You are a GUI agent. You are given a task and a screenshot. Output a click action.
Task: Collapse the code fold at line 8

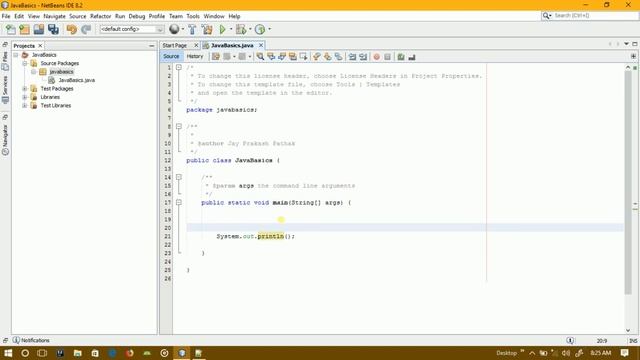tap(179, 127)
